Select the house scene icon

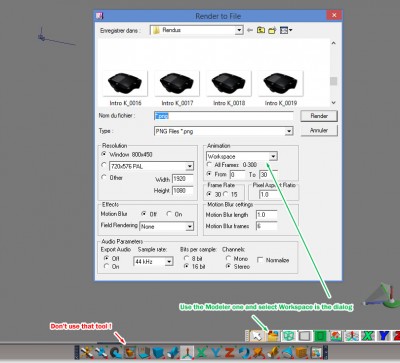click(336, 336)
